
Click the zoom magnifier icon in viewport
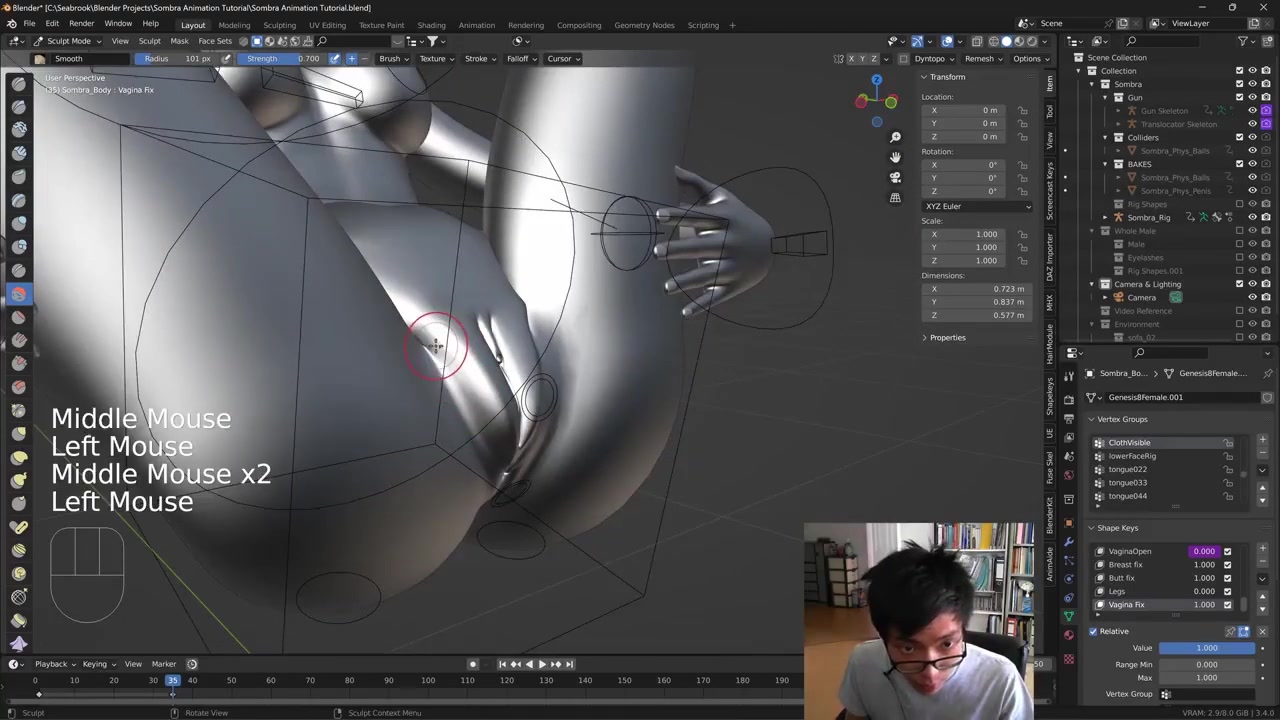pos(895,137)
